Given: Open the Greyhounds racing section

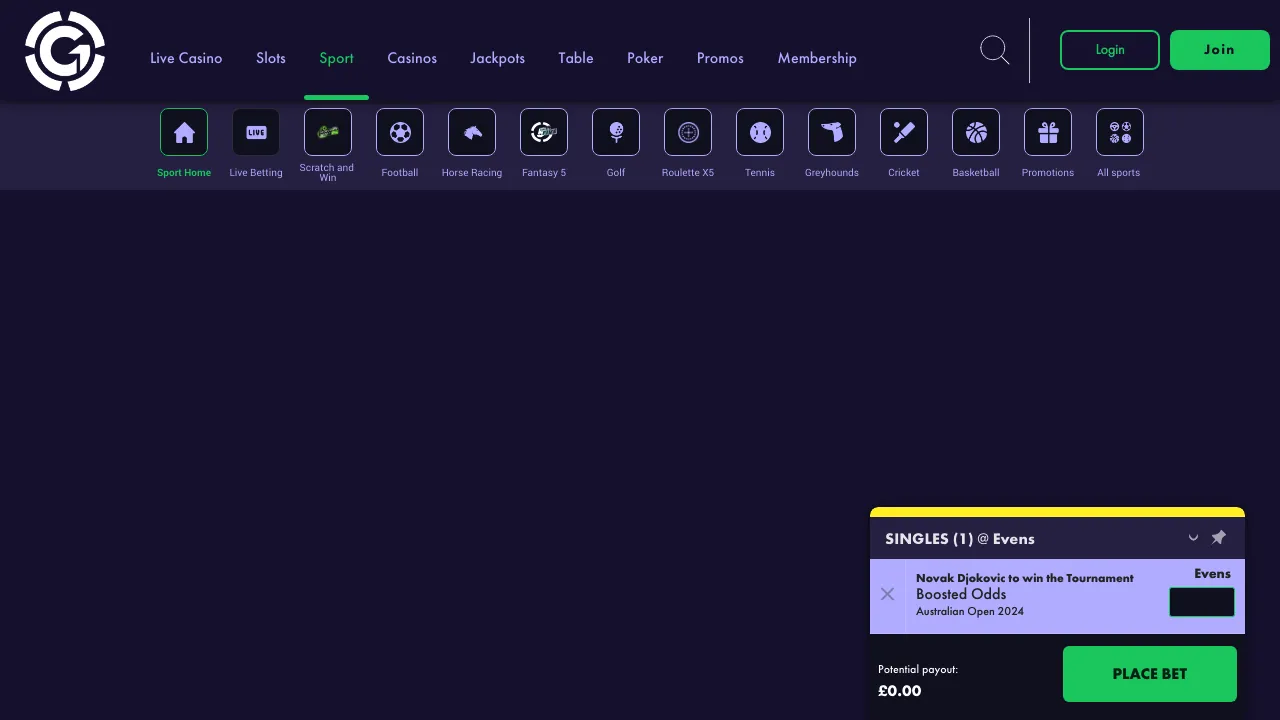Looking at the screenshot, I should point(832,132).
